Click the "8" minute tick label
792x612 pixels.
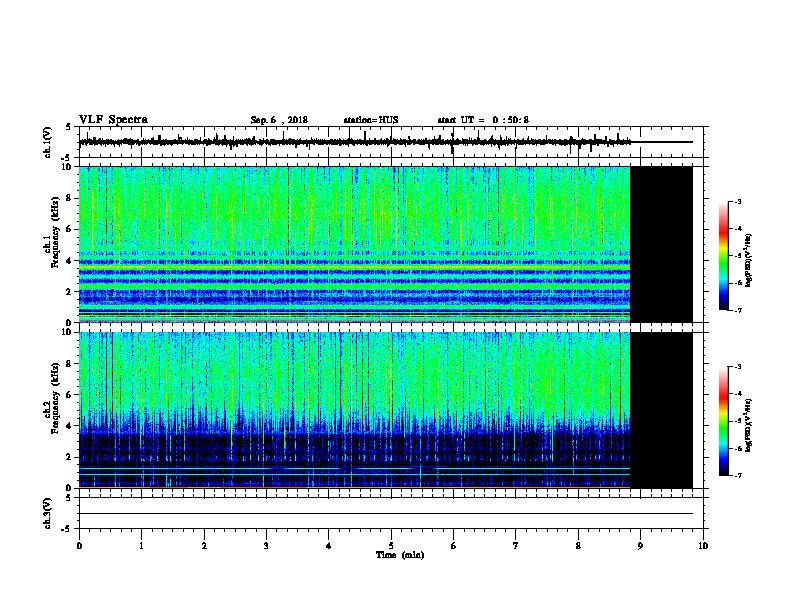pyautogui.click(x=578, y=546)
